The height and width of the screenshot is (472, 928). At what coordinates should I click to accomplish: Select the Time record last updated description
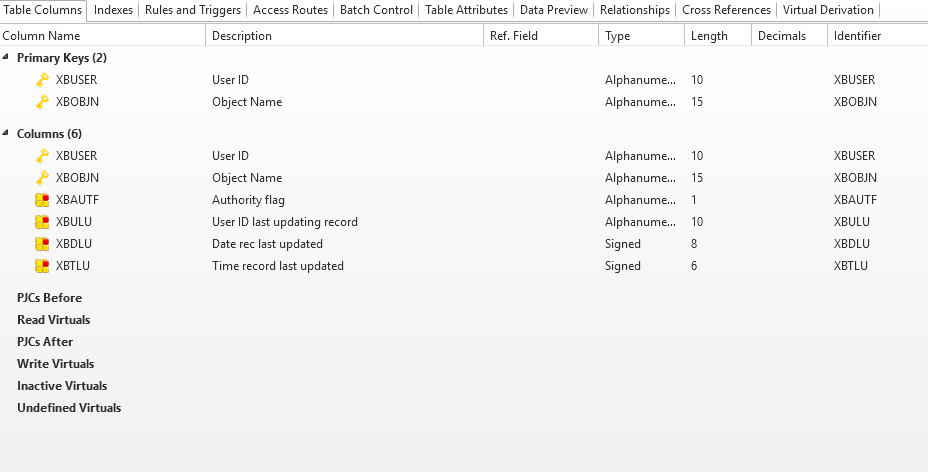[278, 266]
